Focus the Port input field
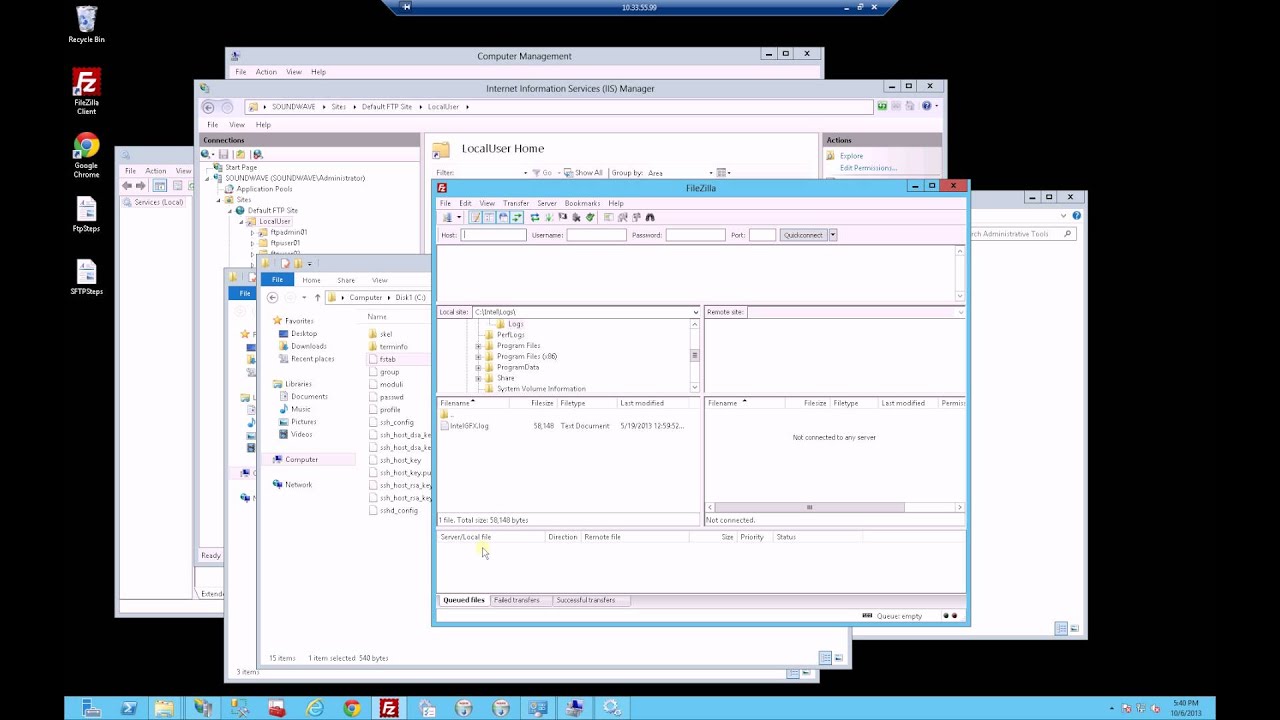 [762, 235]
